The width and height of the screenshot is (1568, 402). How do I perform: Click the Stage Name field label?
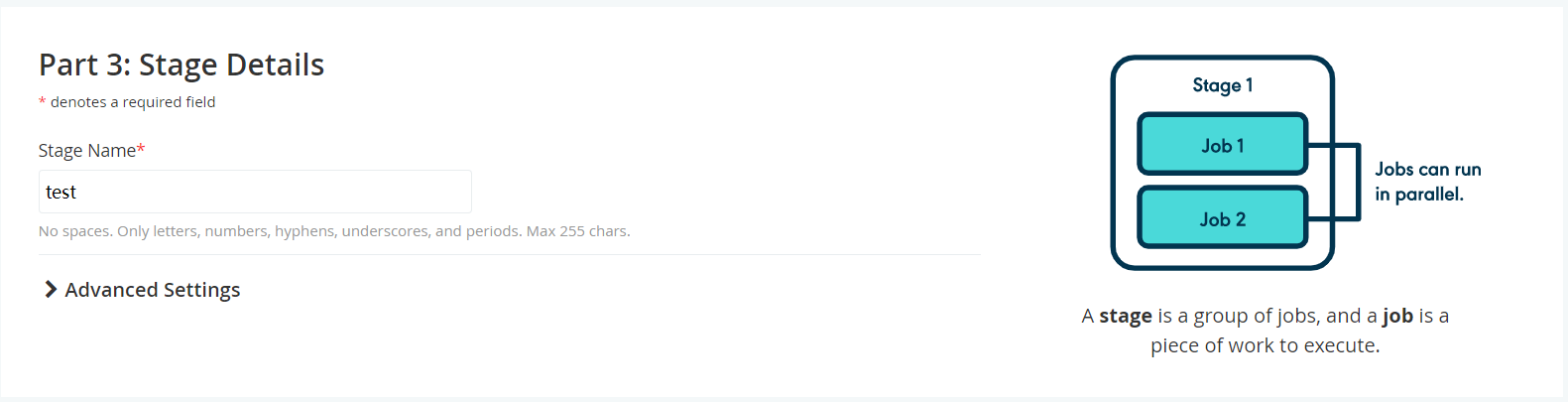87,151
